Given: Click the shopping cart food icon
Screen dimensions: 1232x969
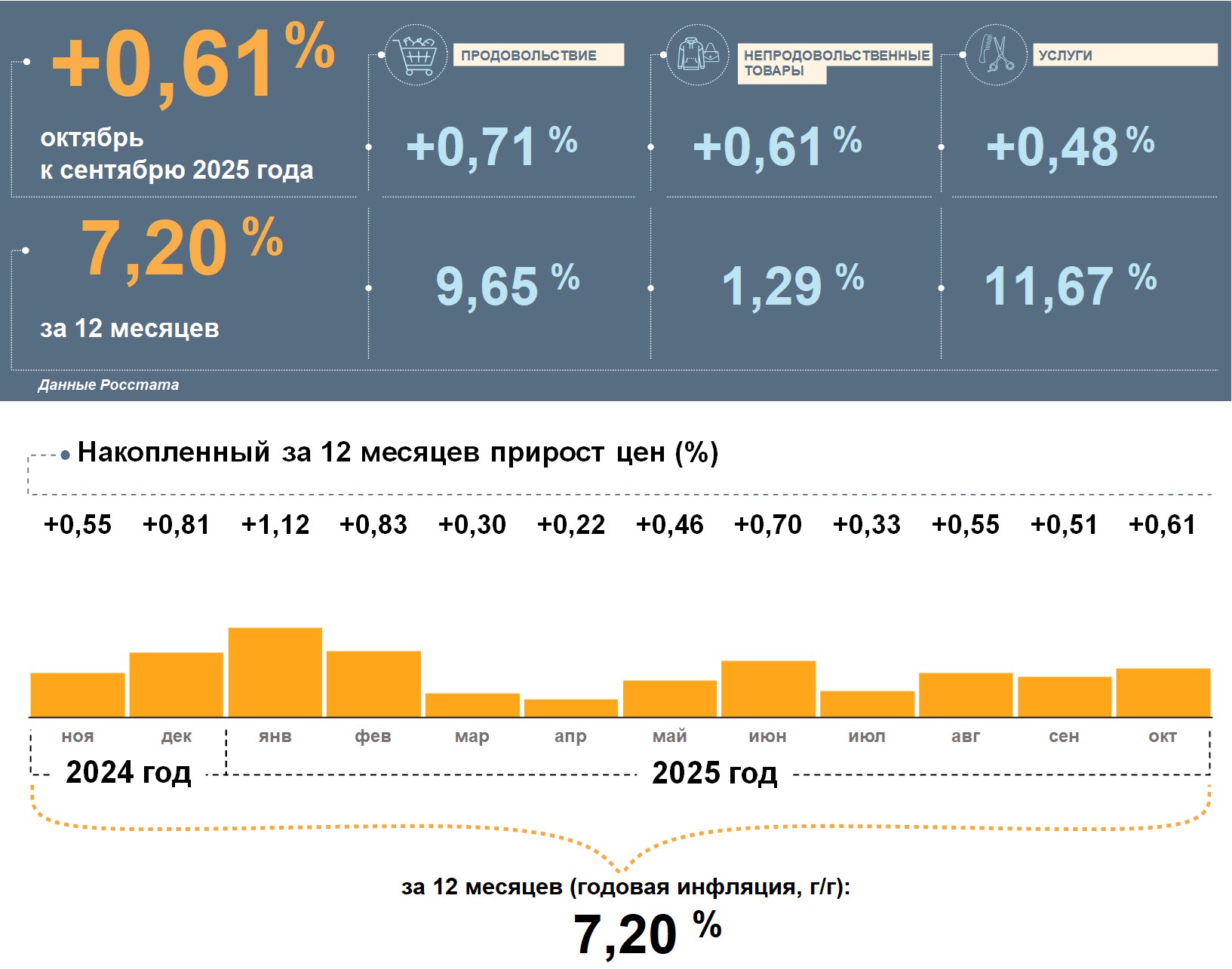Looking at the screenshot, I should [416, 54].
